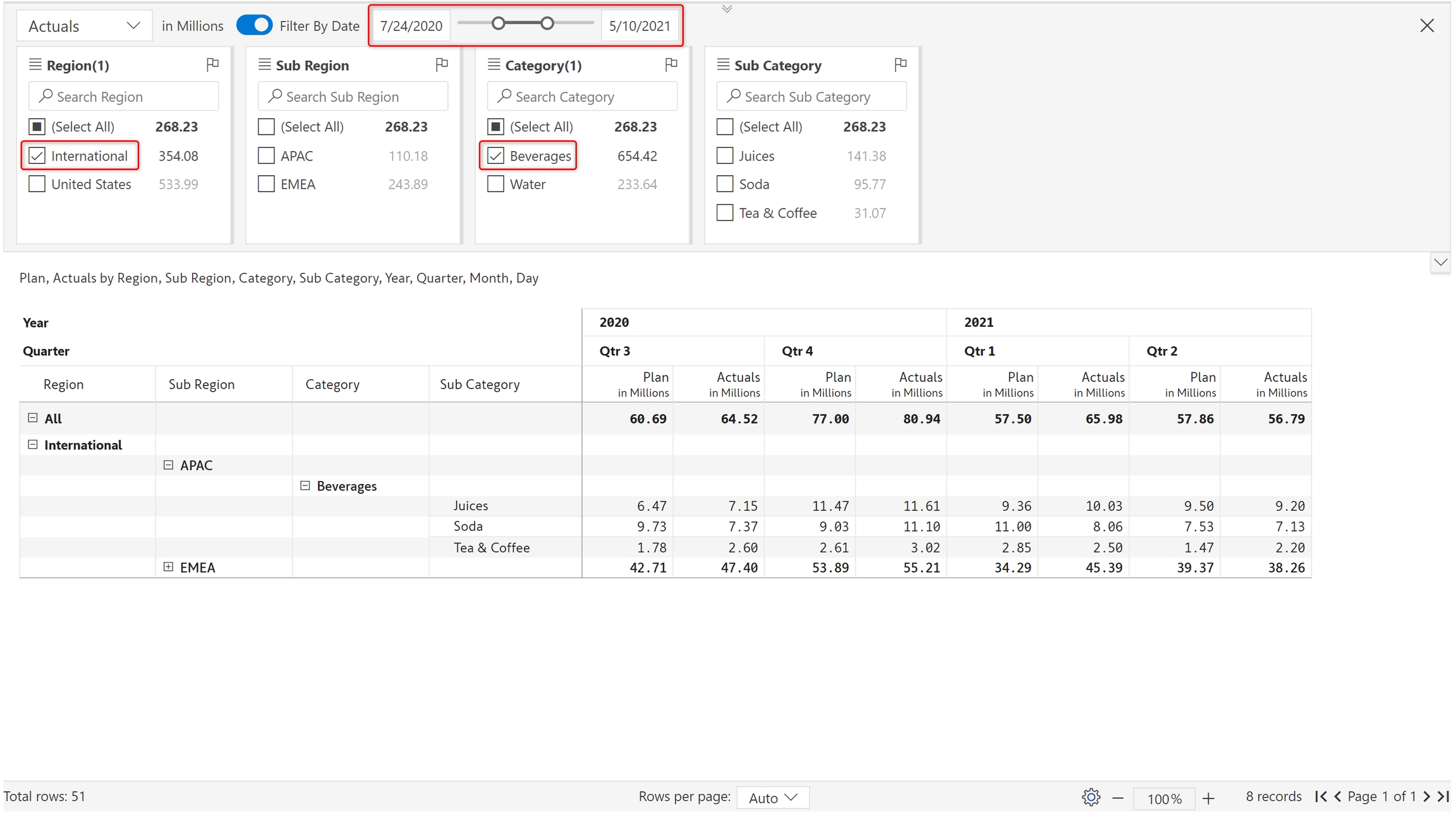Click the Sub Region flag icon
1456x816 pixels.
coord(442,64)
